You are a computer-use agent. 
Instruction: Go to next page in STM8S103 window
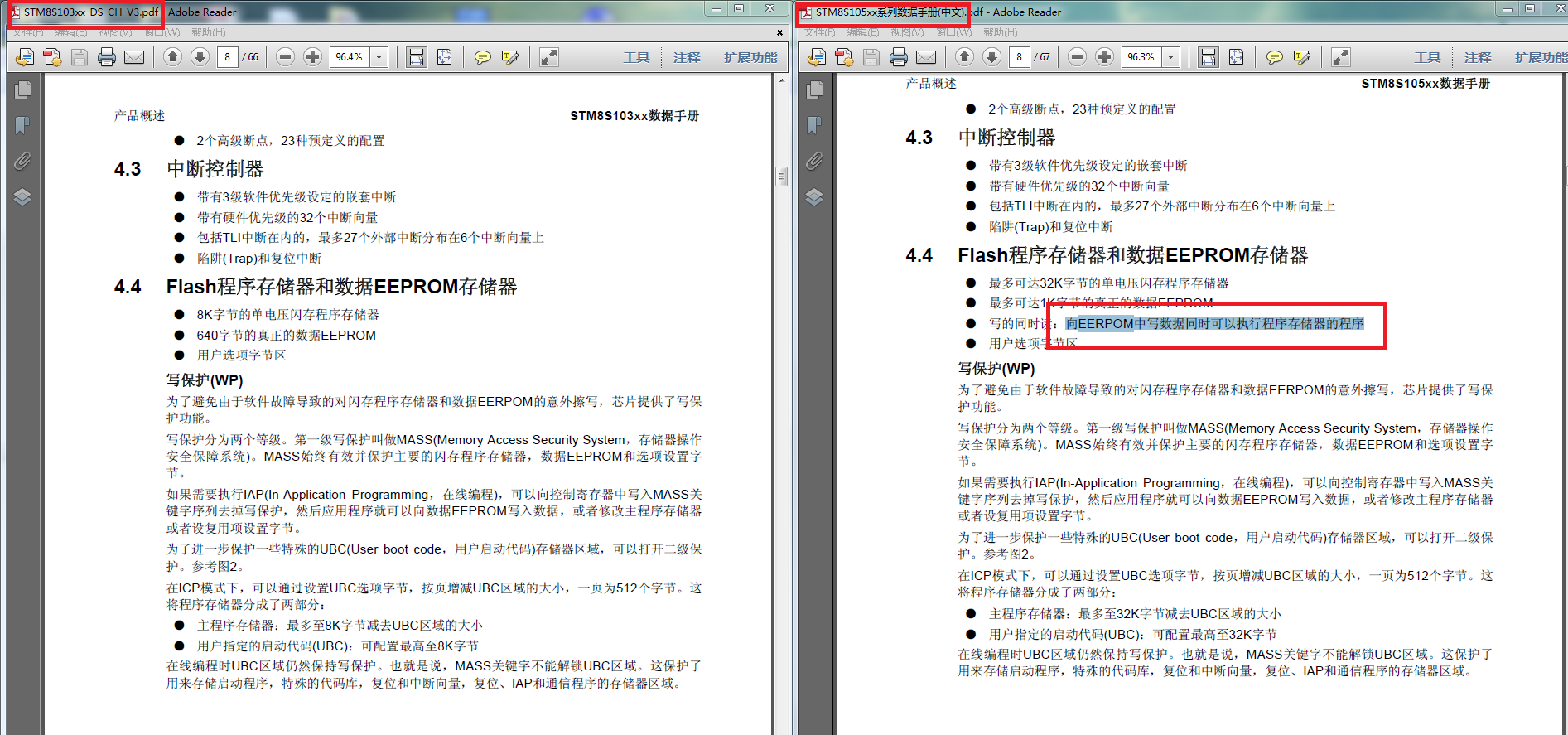coord(200,56)
